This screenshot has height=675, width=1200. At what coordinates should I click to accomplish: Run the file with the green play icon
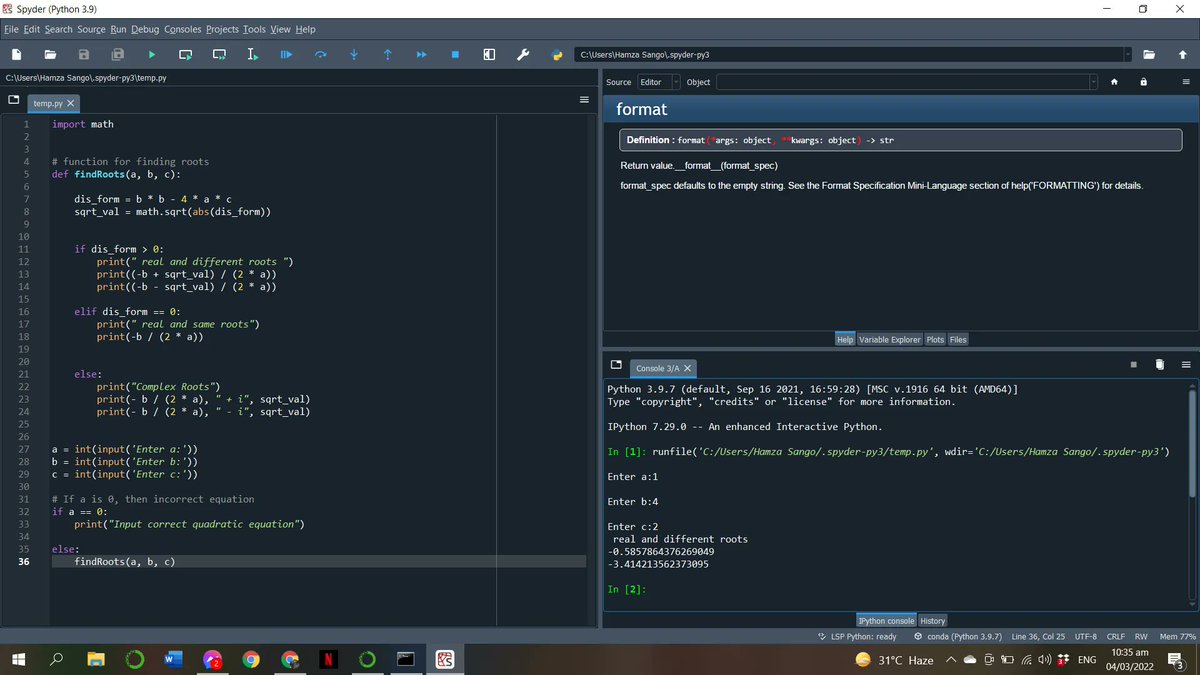[152, 55]
